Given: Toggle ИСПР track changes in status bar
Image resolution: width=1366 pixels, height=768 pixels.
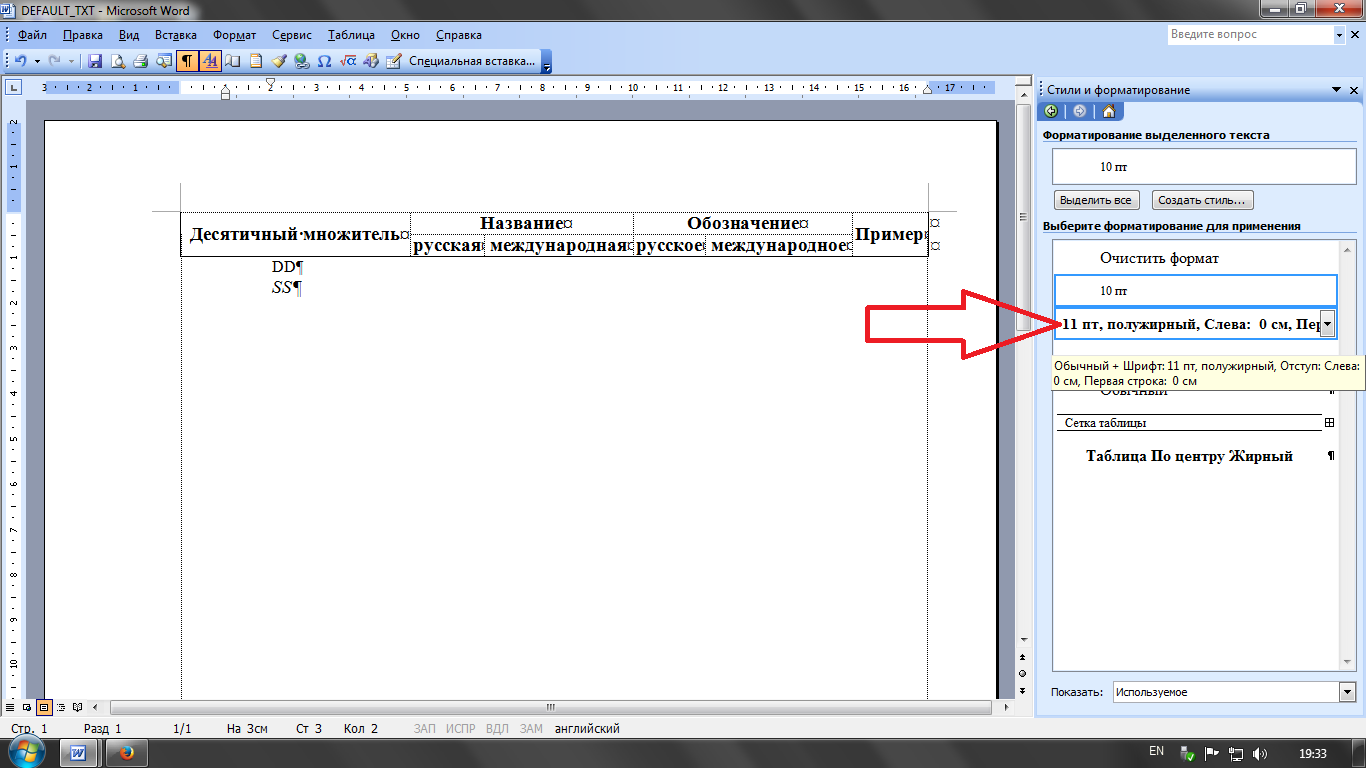Looking at the screenshot, I should tap(461, 729).
